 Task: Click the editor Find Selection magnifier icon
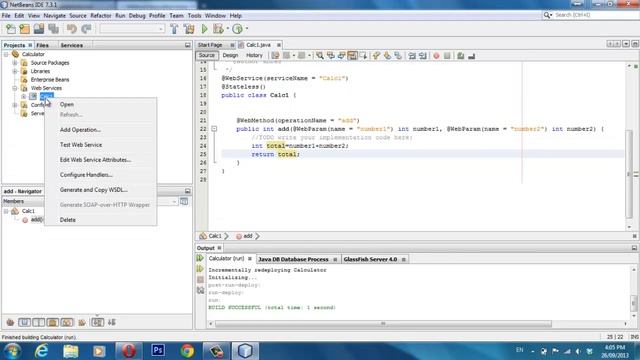tap(320, 56)
